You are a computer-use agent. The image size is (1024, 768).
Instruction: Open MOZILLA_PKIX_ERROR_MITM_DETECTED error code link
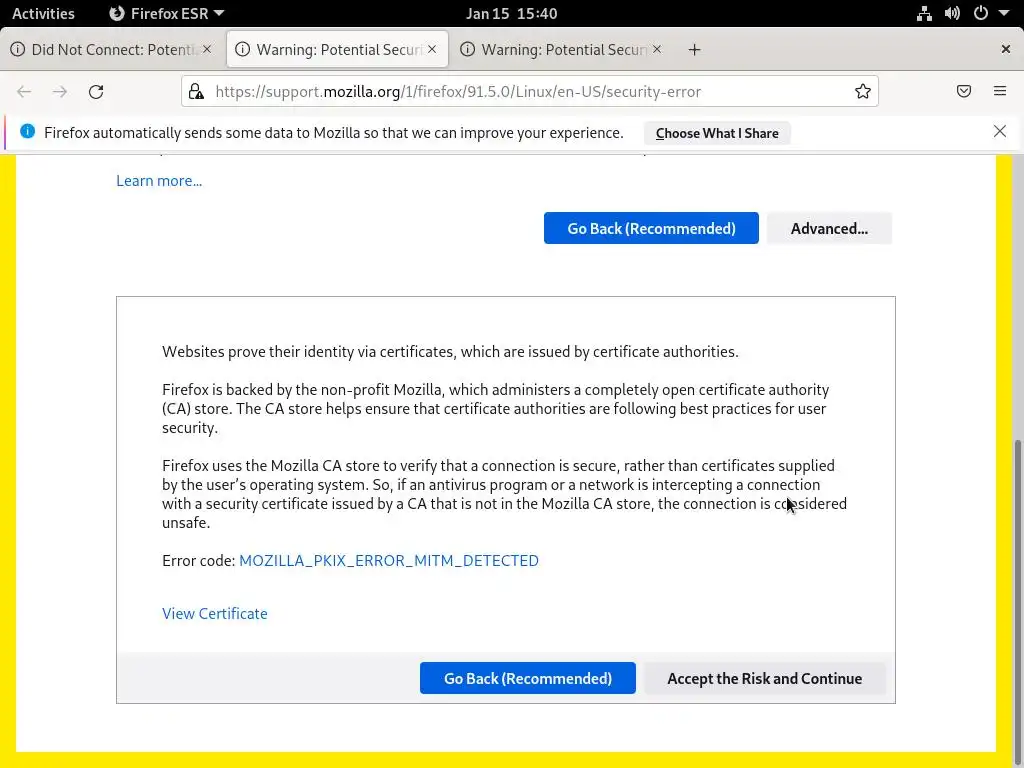(389, 560)
